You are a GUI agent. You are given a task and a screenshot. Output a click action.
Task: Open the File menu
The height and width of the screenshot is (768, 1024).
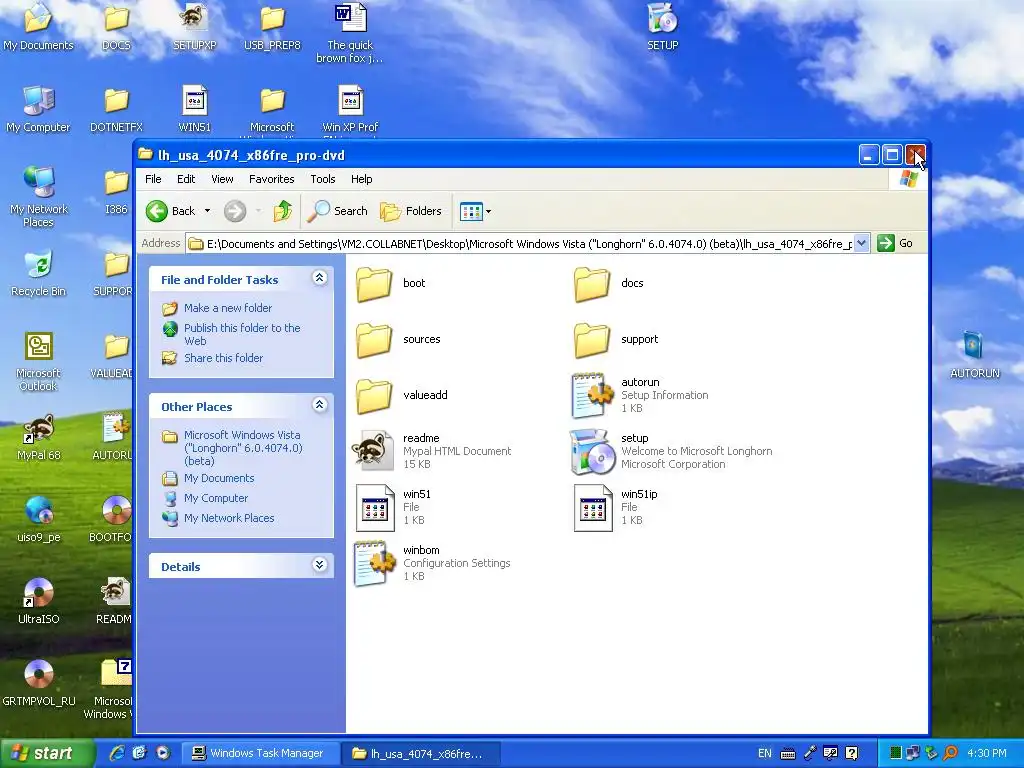point(153,179)
